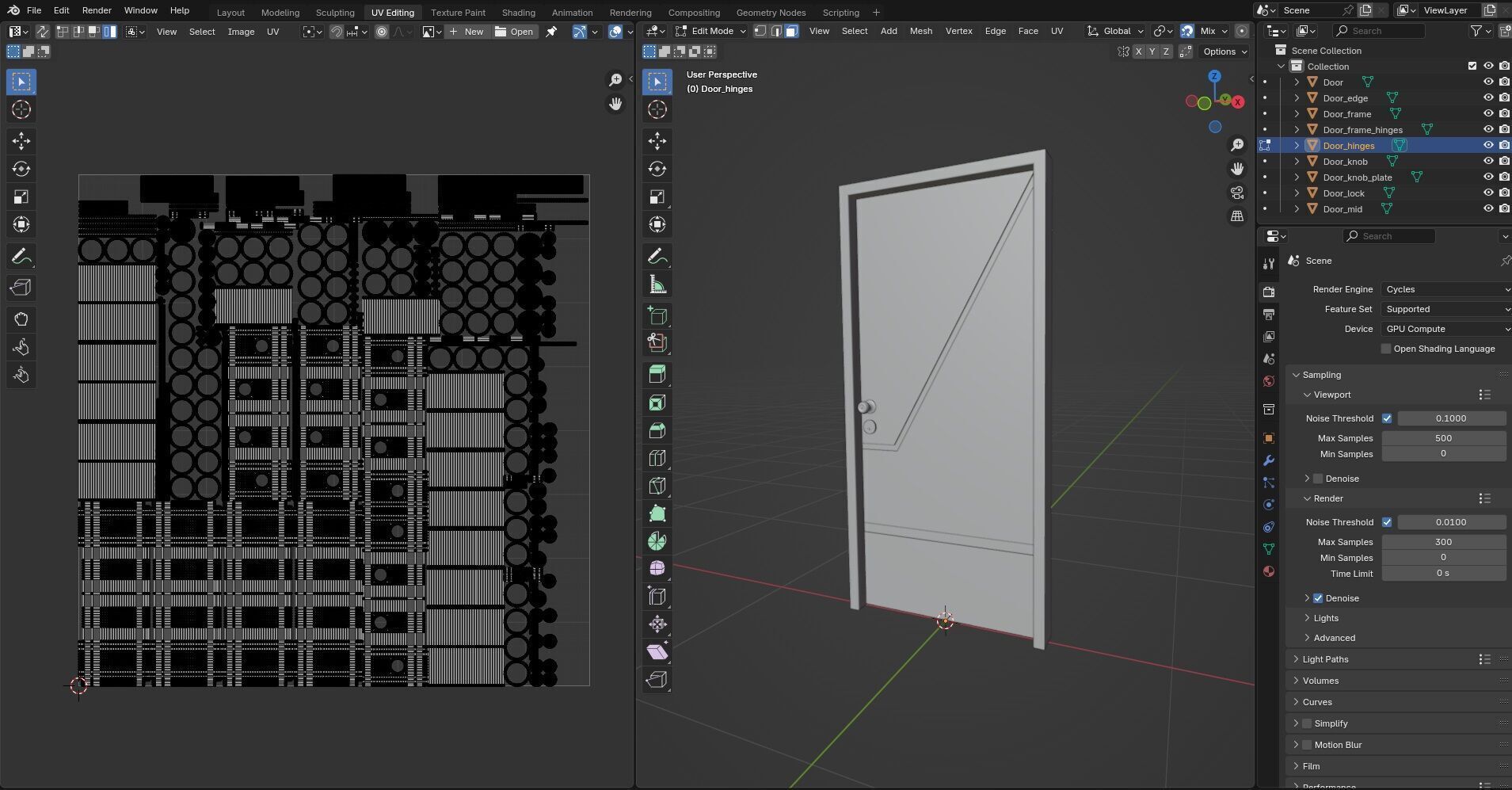Select the Inset Faces tool
The height and width of the screenshot is (790, 1512).
(x=657, y=403)
